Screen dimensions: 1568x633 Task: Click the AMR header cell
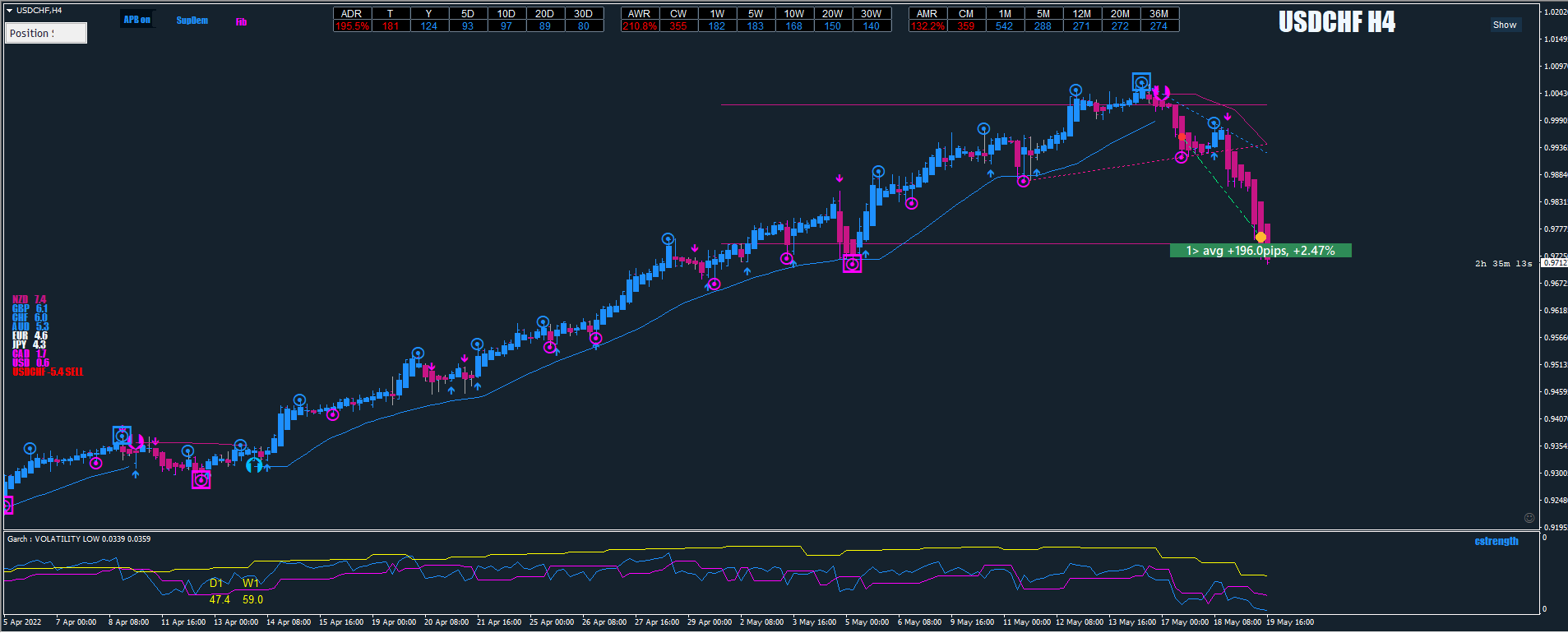[927, 14]
